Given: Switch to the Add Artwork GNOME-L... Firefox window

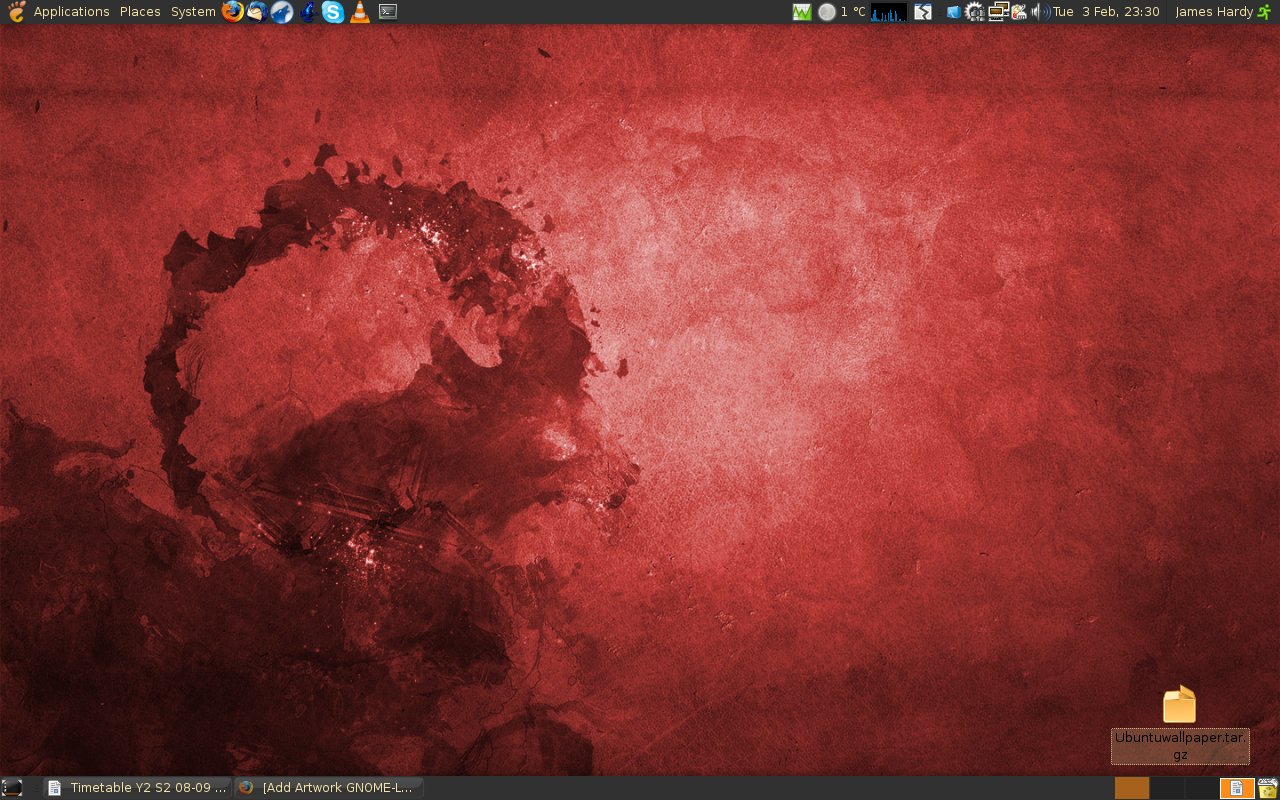Looking at the screenshot, I should click(329, 788).
